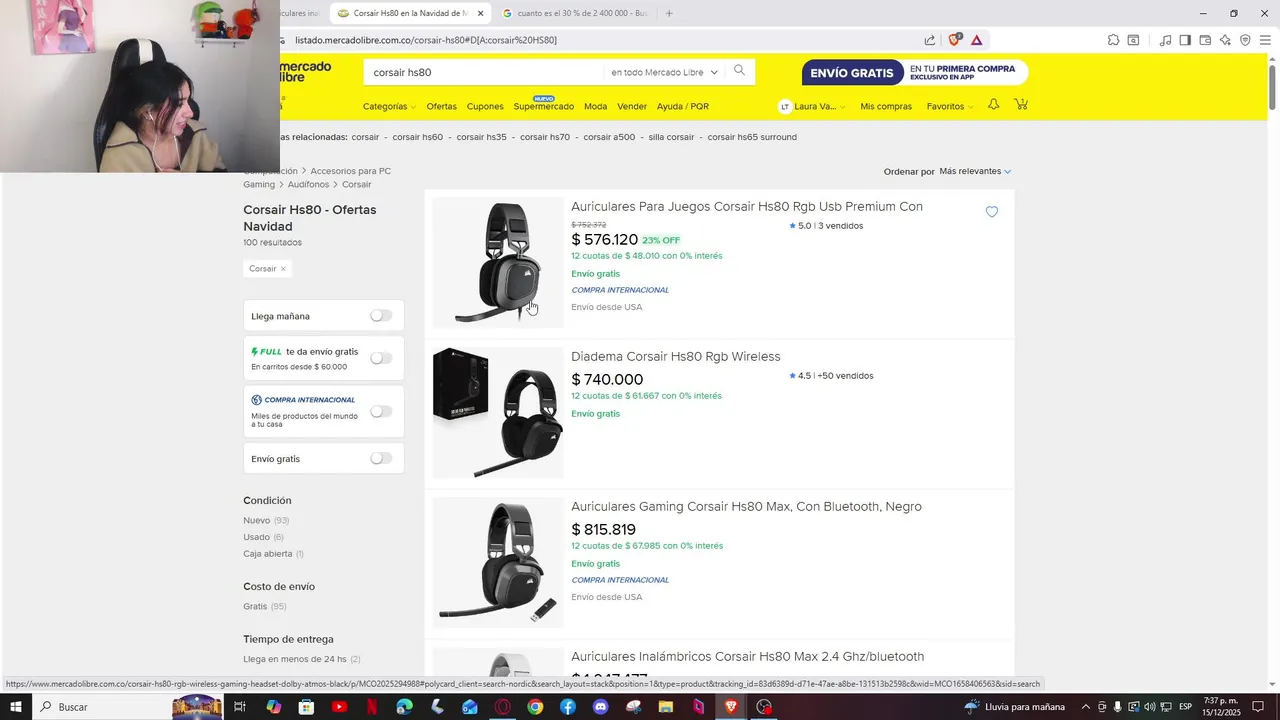Open the Vender menu item
This screenshot has width=1280, height=720.
(632, 106)
